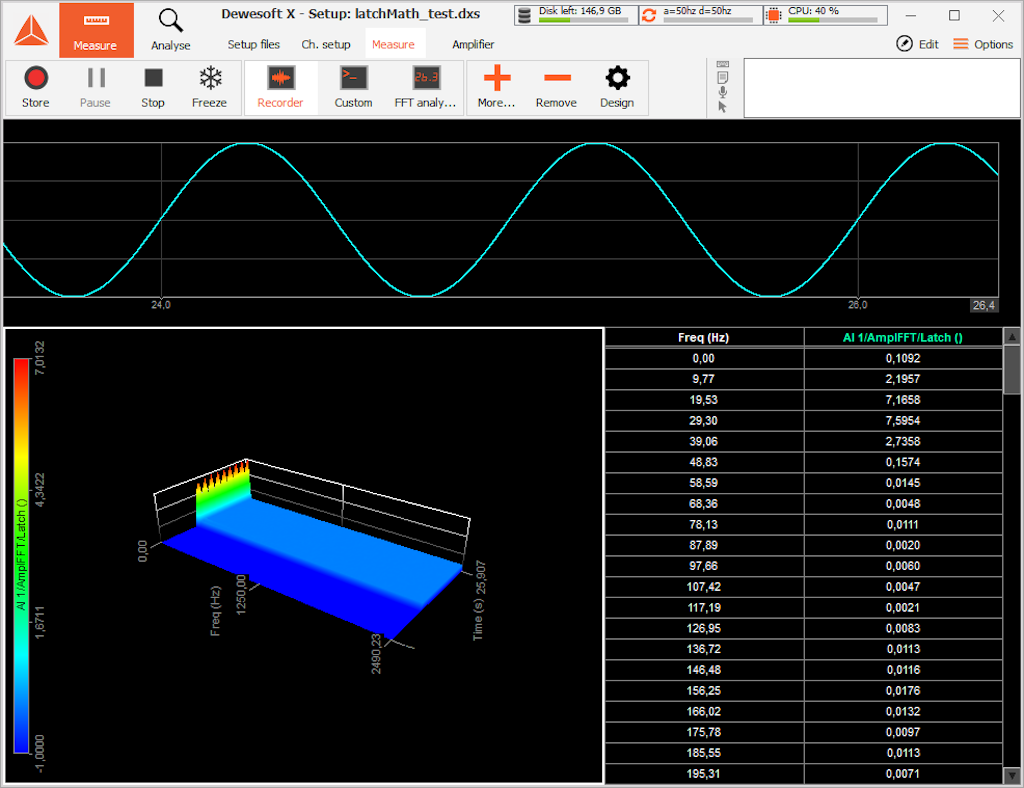Select the 0,00 frequency cell
Viewport: 1024px width, 788px height.
coord(703,358)
